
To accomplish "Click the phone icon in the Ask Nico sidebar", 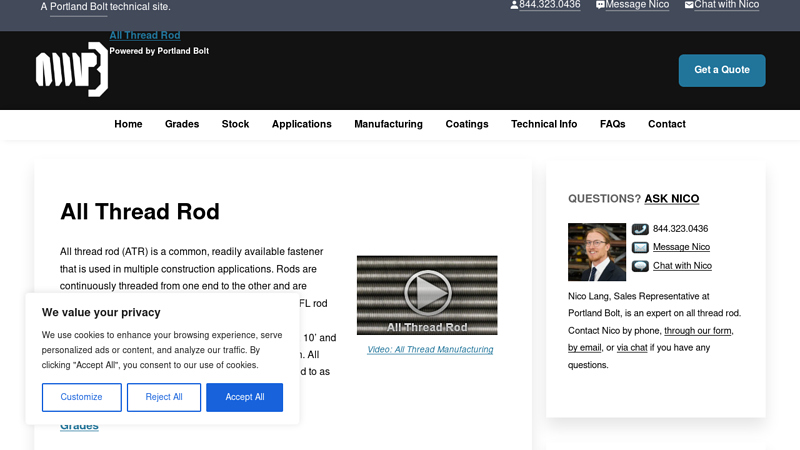I will coord(640,229).
